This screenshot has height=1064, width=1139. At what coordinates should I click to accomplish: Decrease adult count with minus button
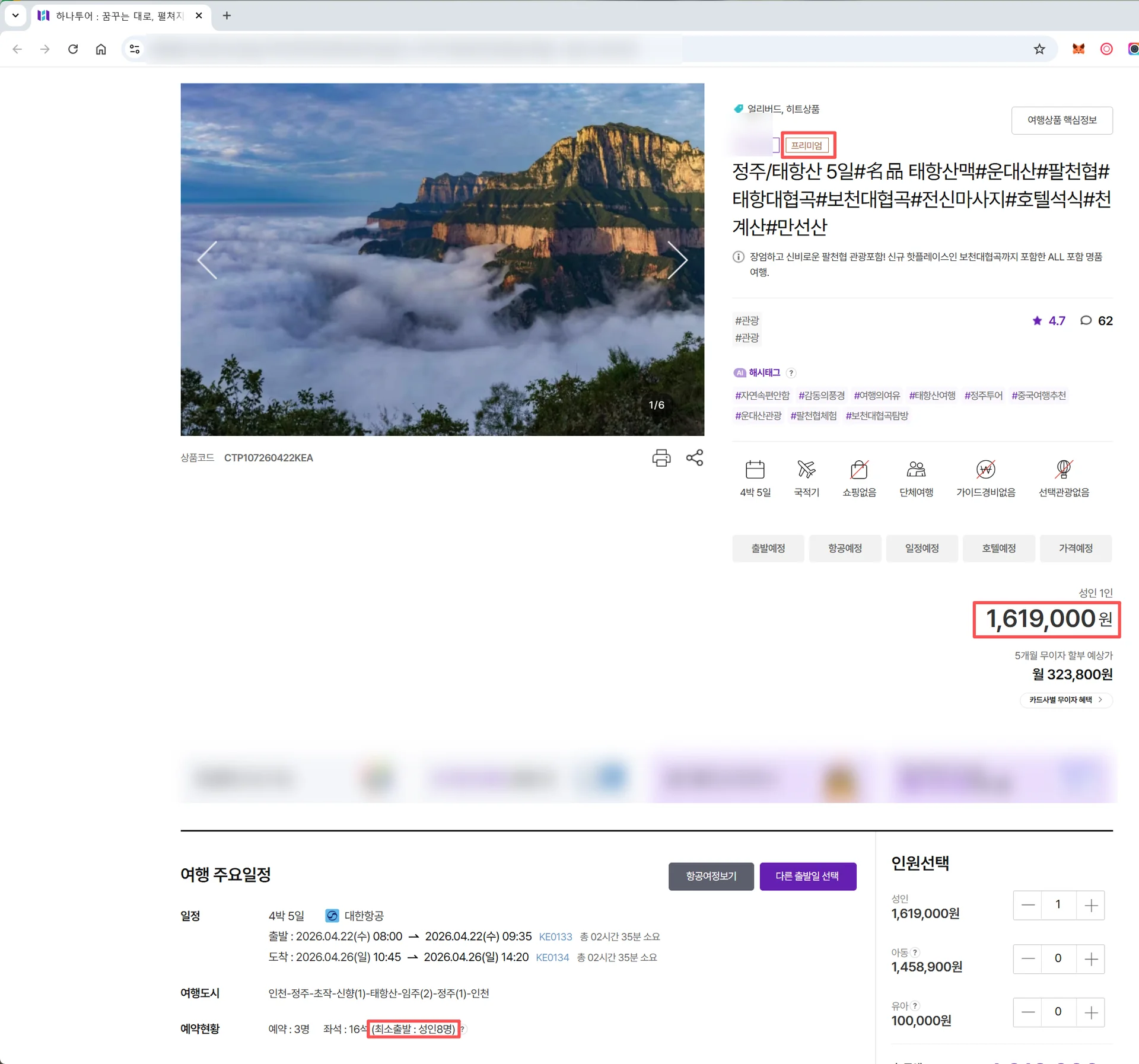pos(1027,905)
